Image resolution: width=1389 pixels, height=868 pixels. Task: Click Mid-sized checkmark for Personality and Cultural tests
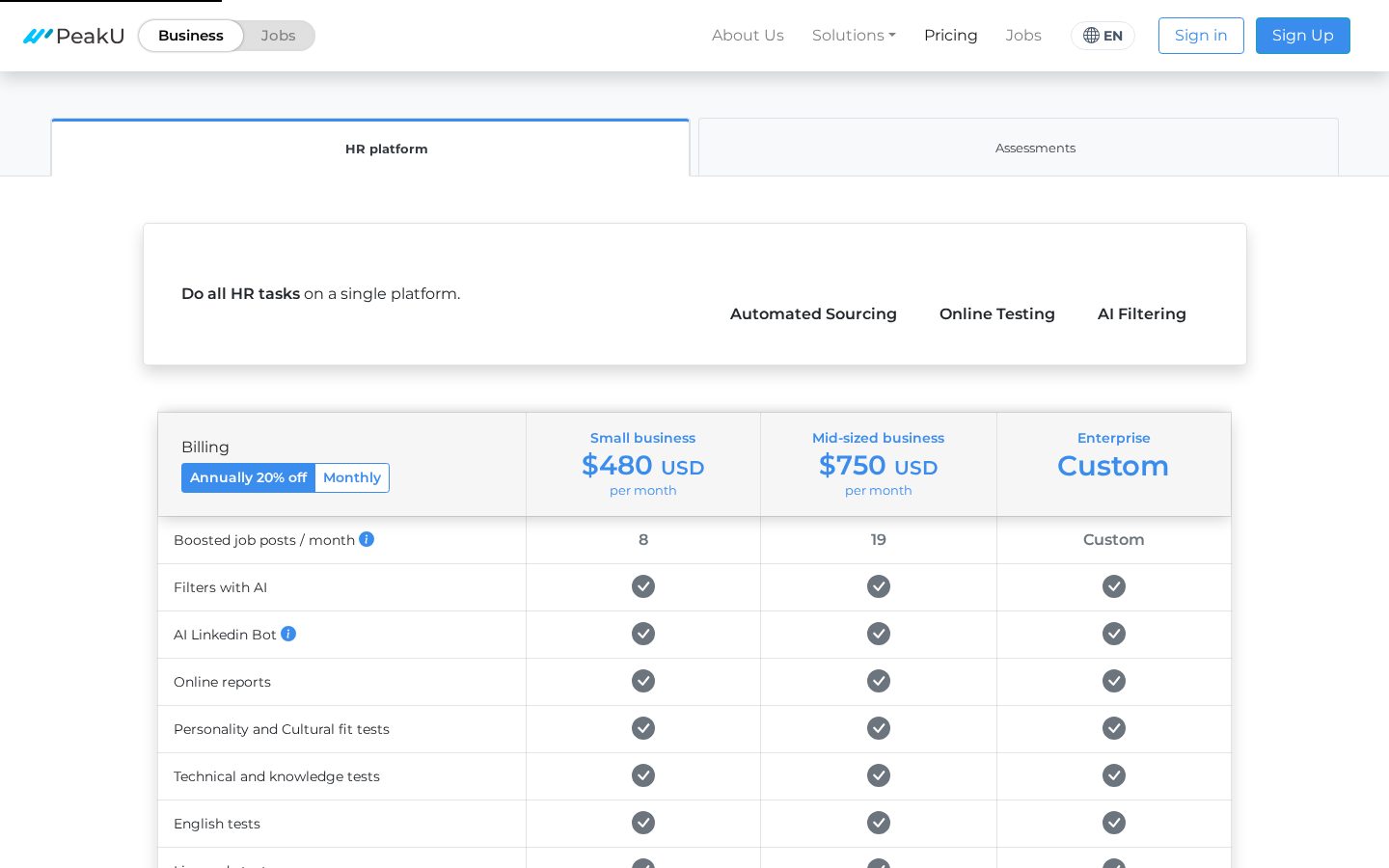pos(879,728)
